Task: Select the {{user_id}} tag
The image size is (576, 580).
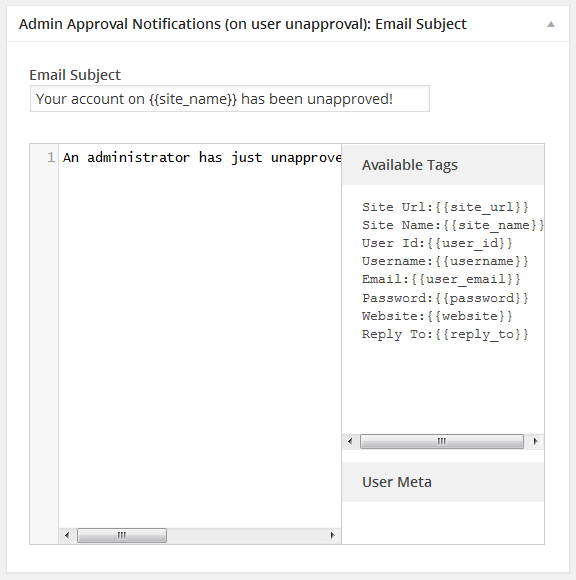Action: 470,243
